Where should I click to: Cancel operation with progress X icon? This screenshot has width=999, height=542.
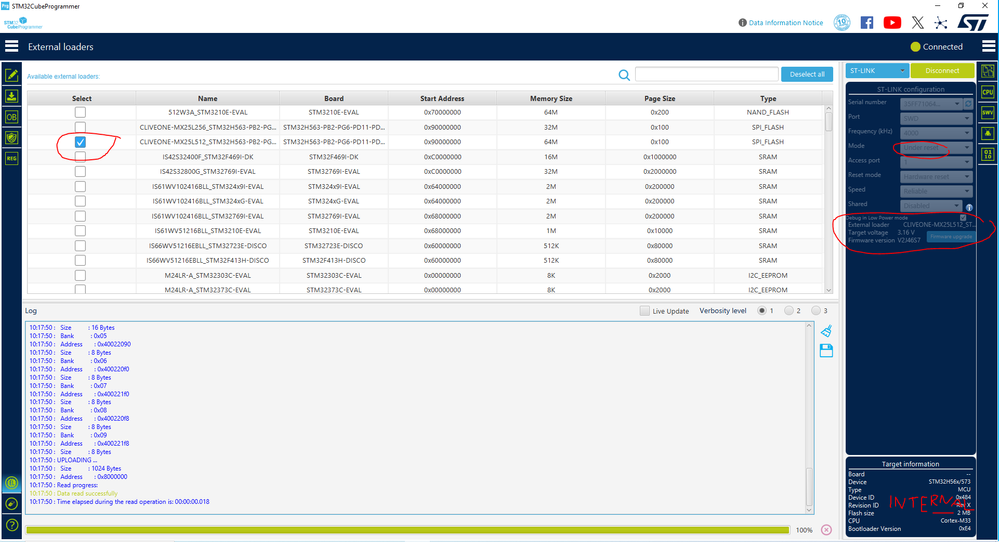coord(826,530)
